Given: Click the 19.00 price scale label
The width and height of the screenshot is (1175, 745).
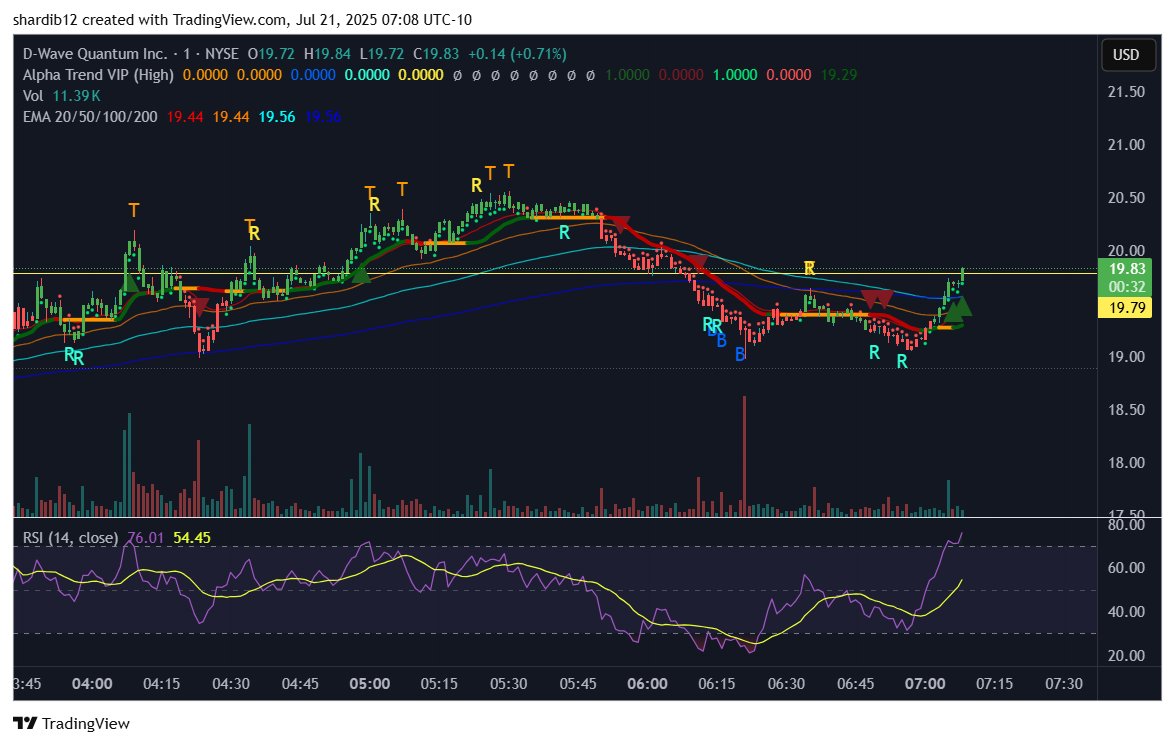Looking at the screenshot, I should 1126,357.
